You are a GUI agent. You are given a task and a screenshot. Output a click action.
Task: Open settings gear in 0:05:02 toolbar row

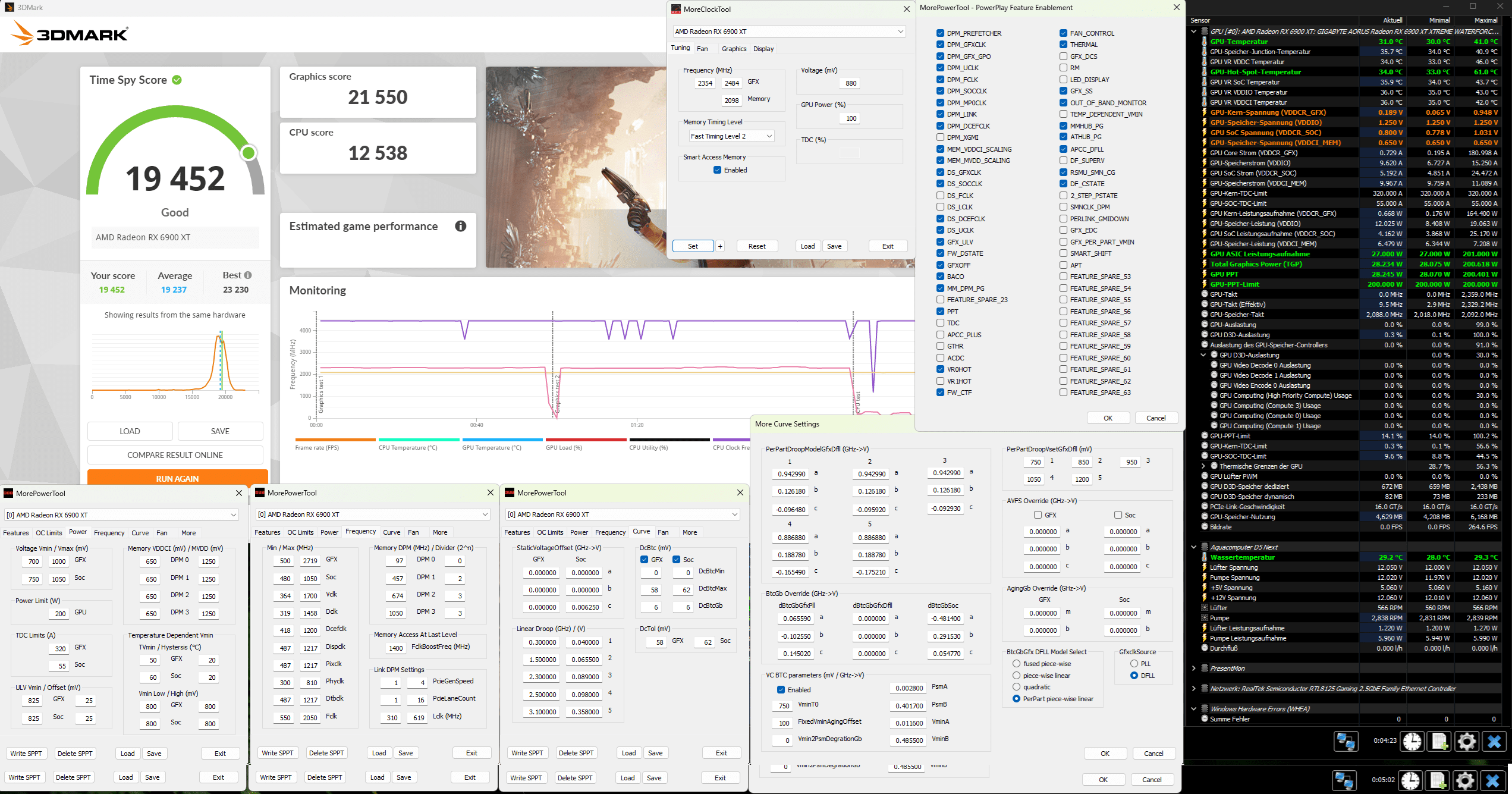1465,780
